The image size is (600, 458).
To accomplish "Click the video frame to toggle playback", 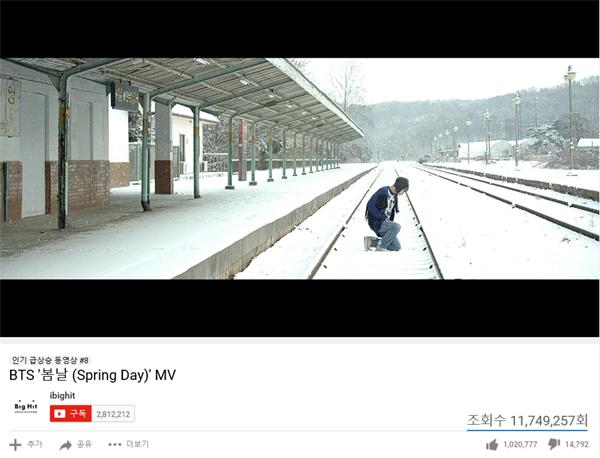I will pos(300,169).
